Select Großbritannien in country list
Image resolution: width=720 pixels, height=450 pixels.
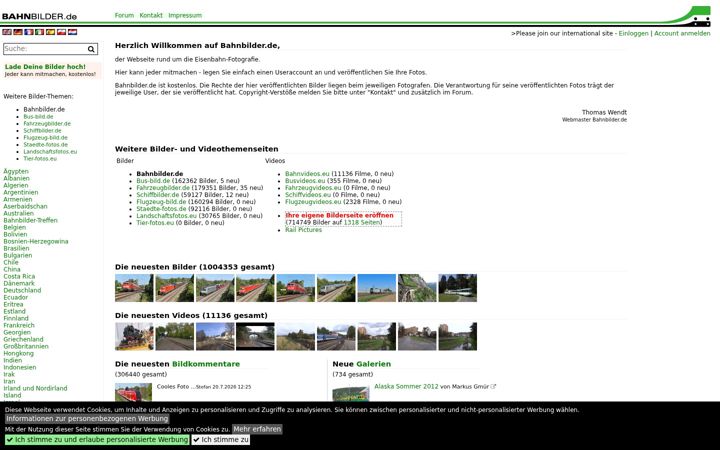click(26, 347)
